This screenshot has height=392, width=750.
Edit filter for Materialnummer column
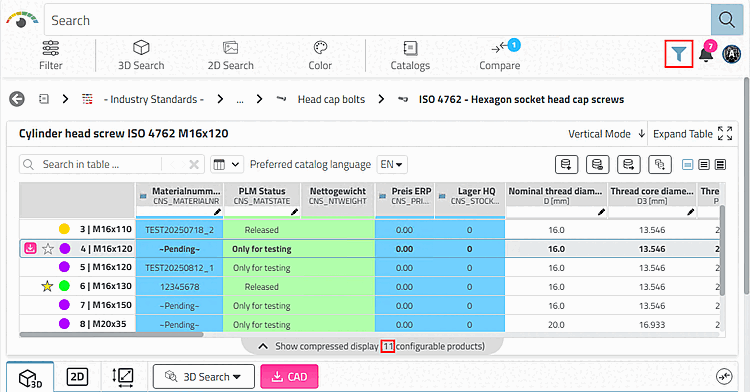(217, 212)
